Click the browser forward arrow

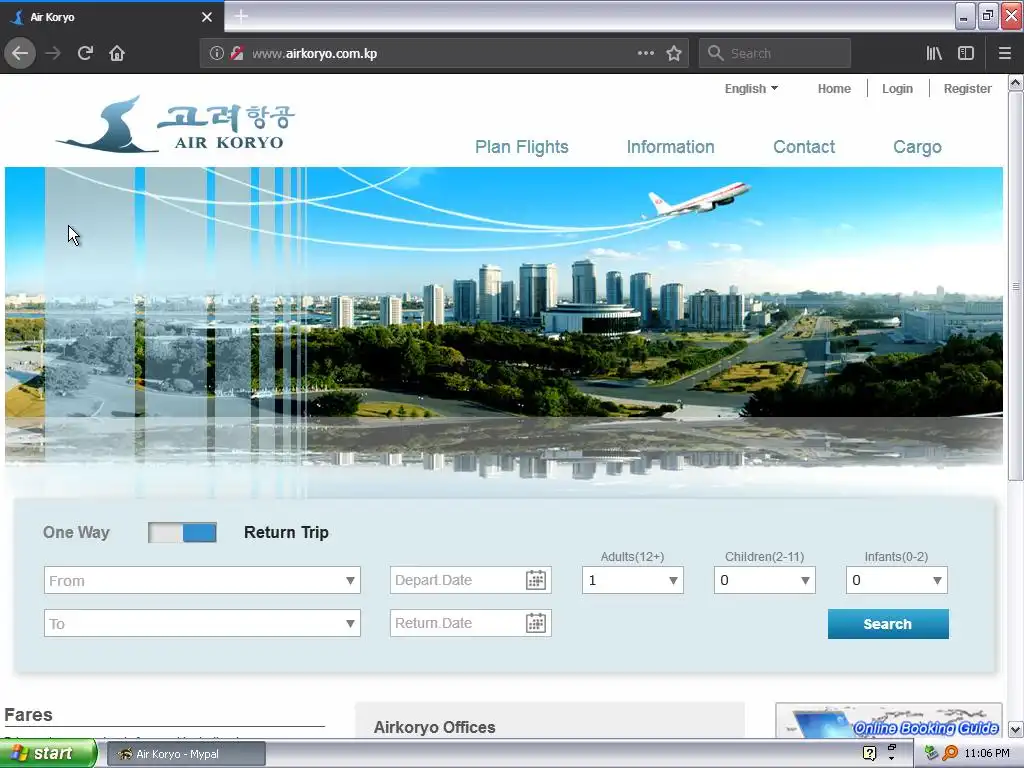click(x=53, y=53)
